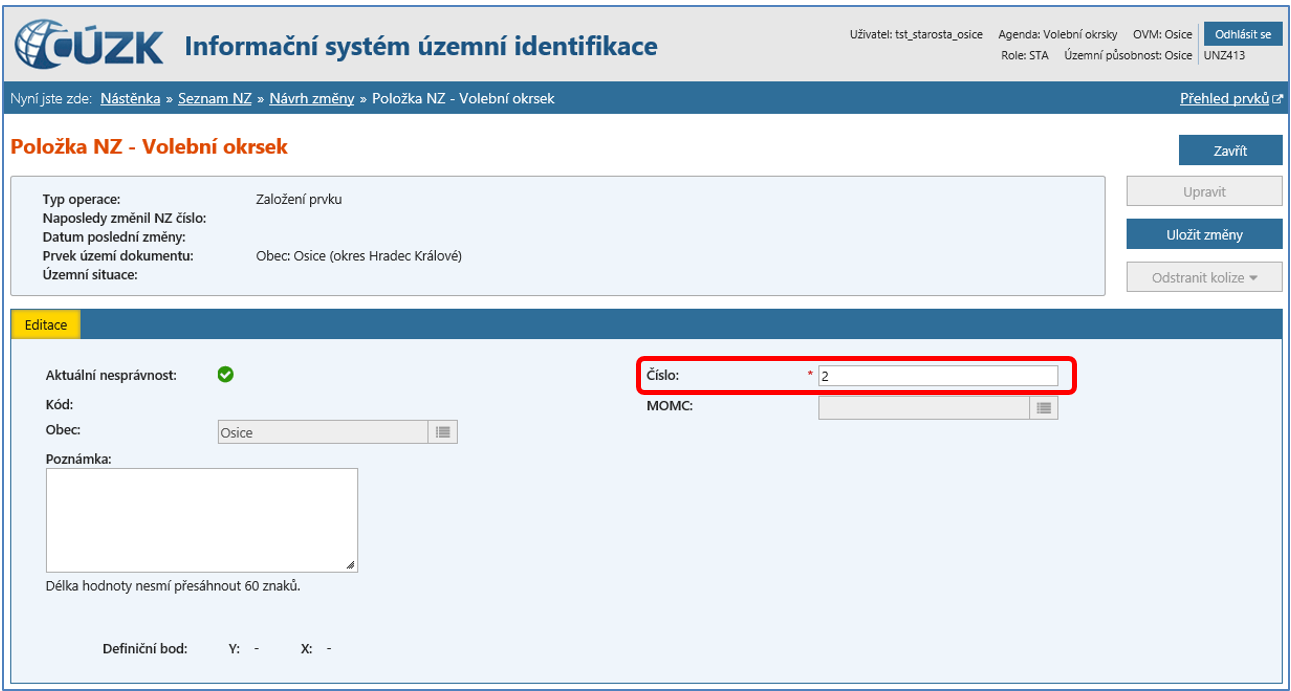This screenshot has height=691, width=1291.
Task: Open the Obec list picker icon
Action: point(443,432)
